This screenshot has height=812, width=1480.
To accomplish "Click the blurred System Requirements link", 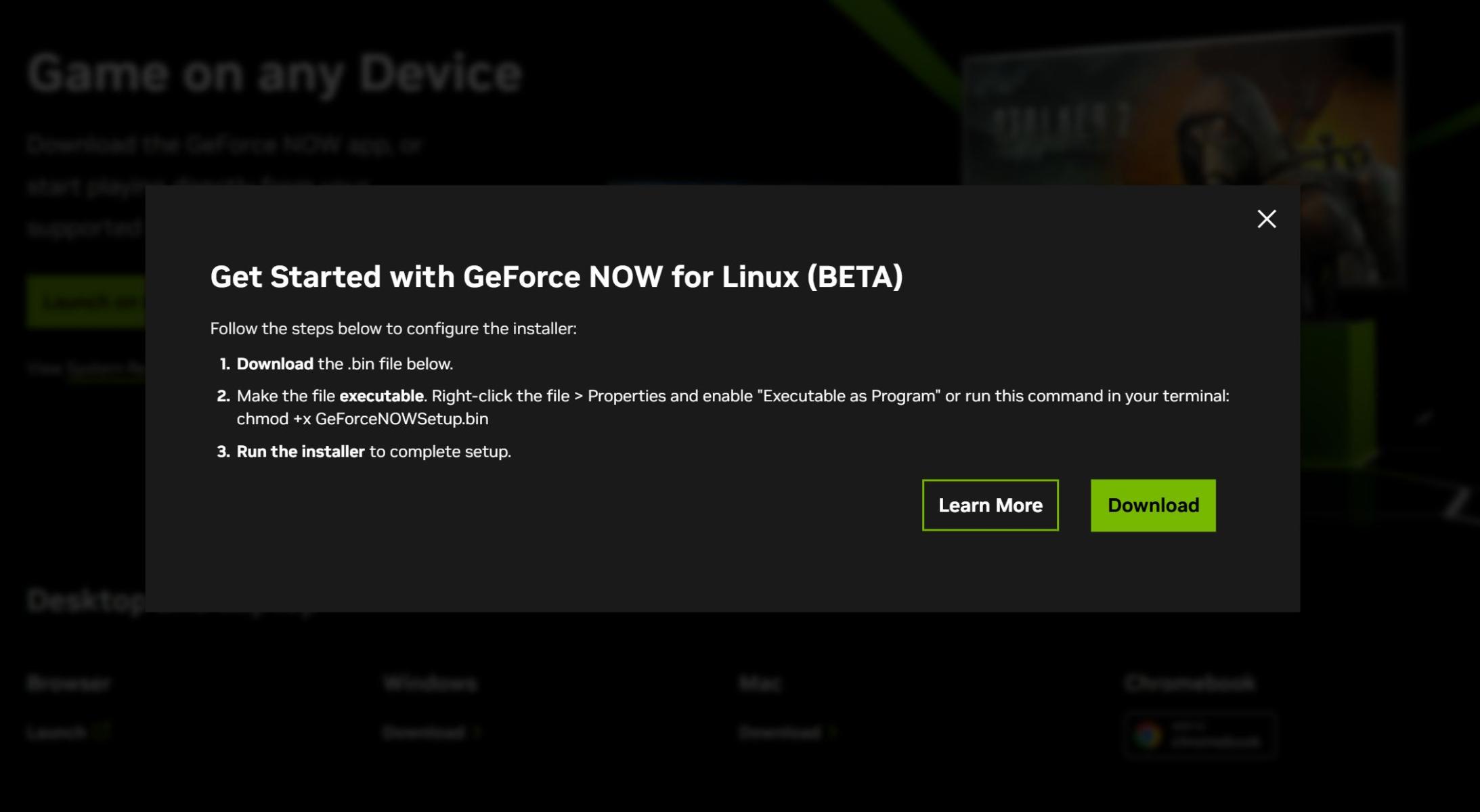I will coord(106,369).
